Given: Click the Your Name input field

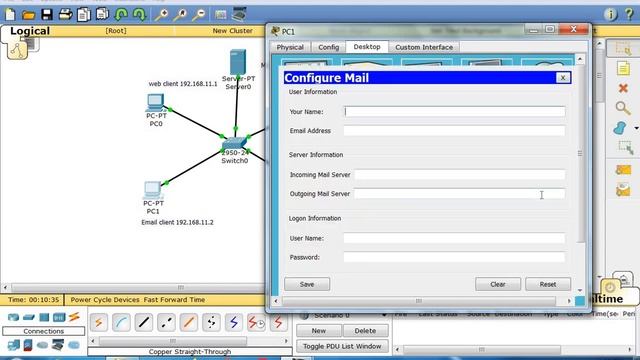Looking at the screenshot, I should pyautogui.click(x=455, y=111).
